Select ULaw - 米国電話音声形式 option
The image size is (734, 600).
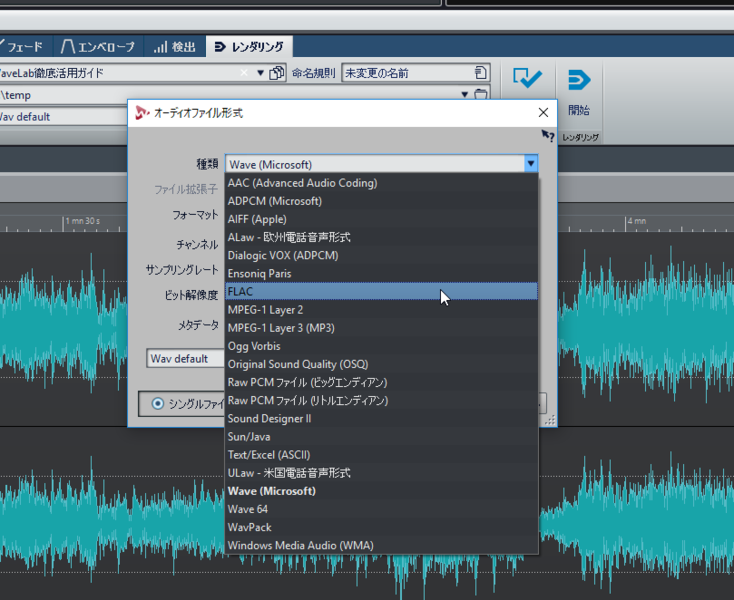coord(381,473)
